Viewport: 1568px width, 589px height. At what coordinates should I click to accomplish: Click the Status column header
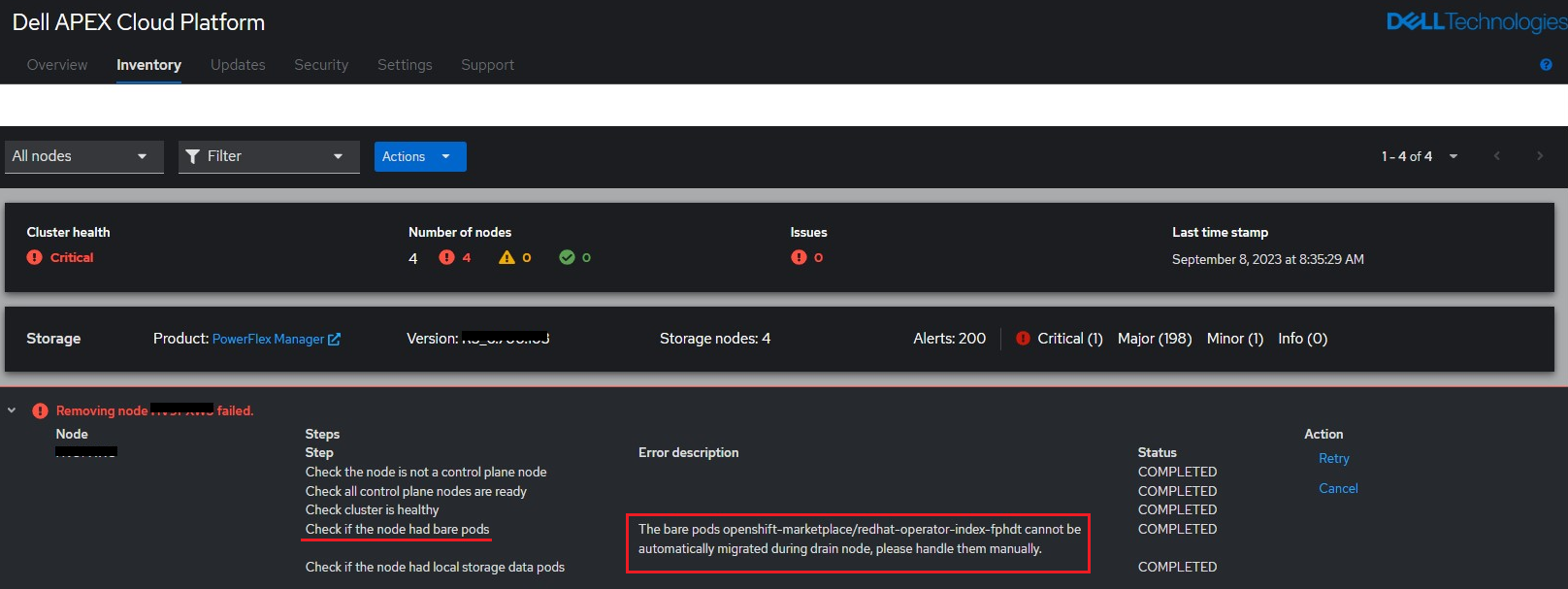pyautogui.click(x=1158, y=452)
